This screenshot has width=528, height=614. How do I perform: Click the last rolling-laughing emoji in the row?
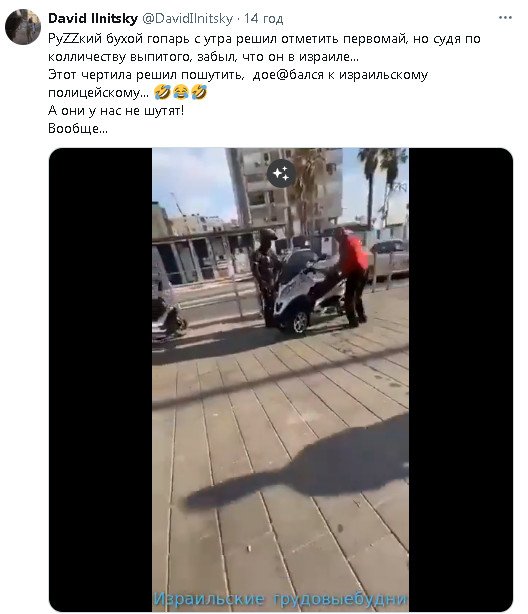[x=199, y=92]
